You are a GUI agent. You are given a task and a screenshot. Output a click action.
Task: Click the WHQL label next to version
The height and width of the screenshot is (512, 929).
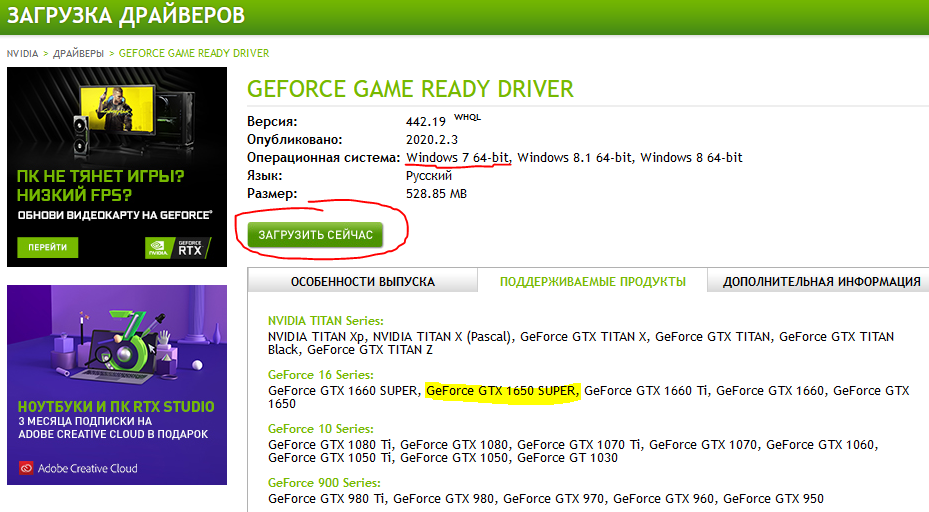tap(467, 117)
